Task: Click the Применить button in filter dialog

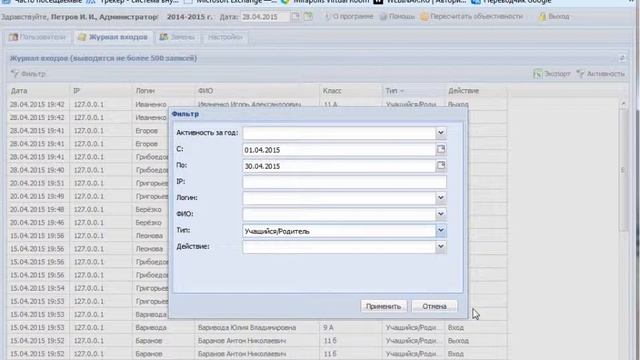Action: coord(383,306)
